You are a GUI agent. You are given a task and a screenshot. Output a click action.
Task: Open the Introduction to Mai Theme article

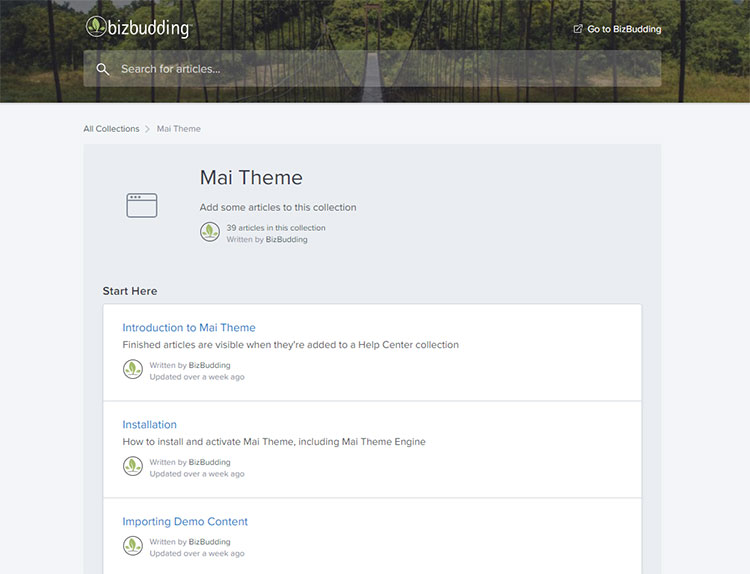189,328
